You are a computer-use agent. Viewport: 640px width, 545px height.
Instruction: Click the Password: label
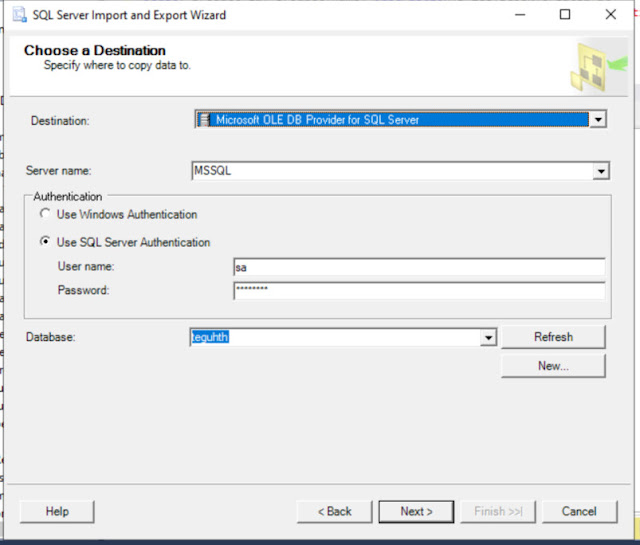(x=83, y=290)
